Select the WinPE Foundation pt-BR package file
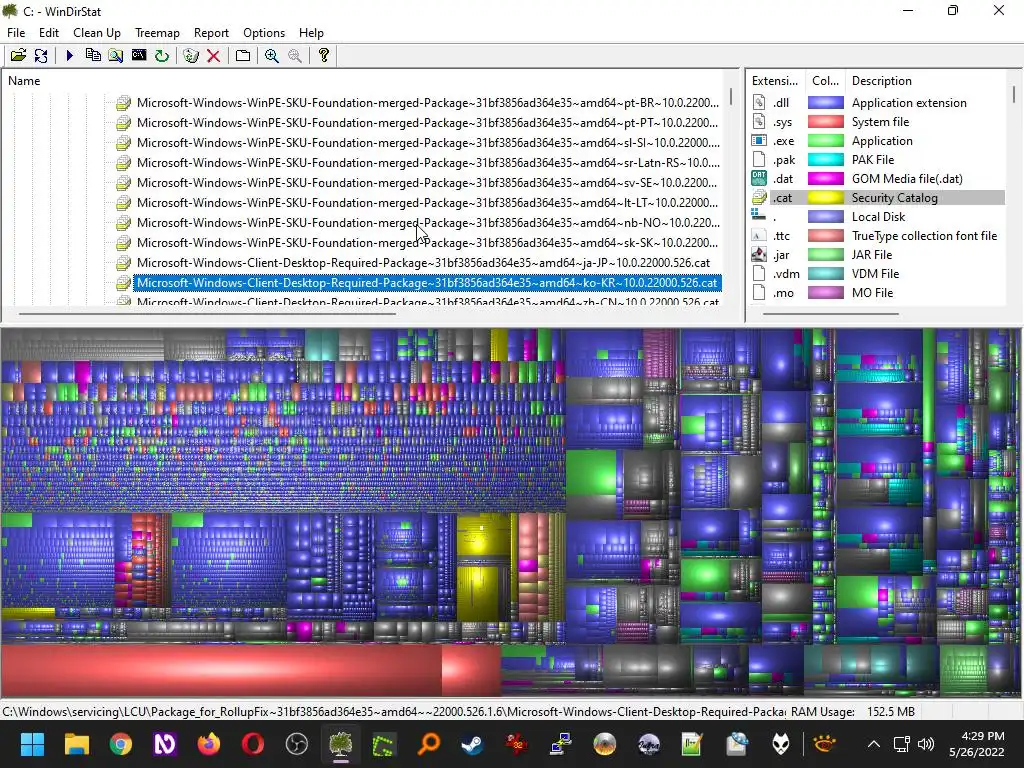 (428, 103)
